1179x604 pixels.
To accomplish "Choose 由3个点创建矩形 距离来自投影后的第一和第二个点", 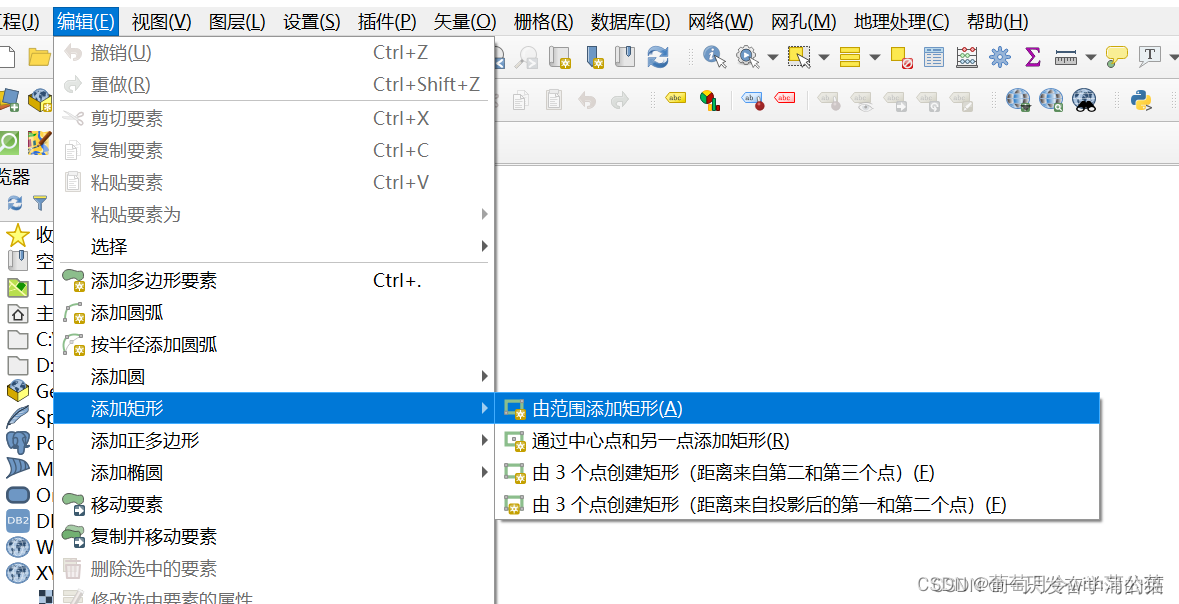I will click(x=797, y=504).
